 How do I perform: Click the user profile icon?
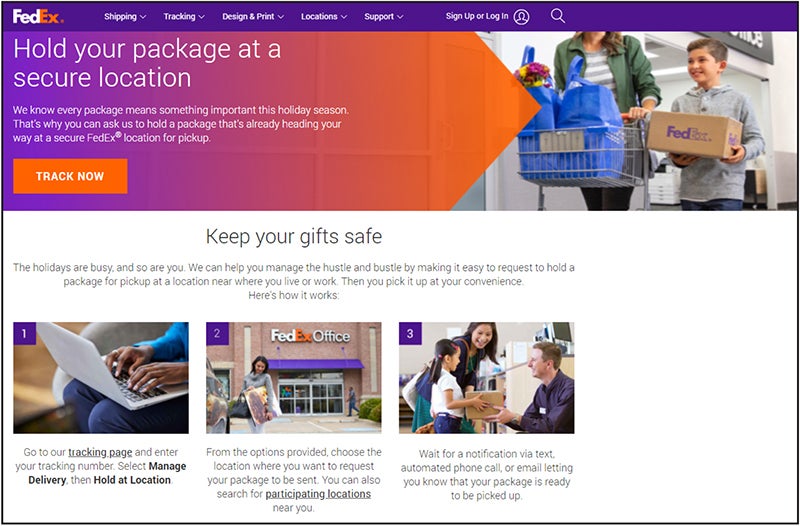point(521,17)
